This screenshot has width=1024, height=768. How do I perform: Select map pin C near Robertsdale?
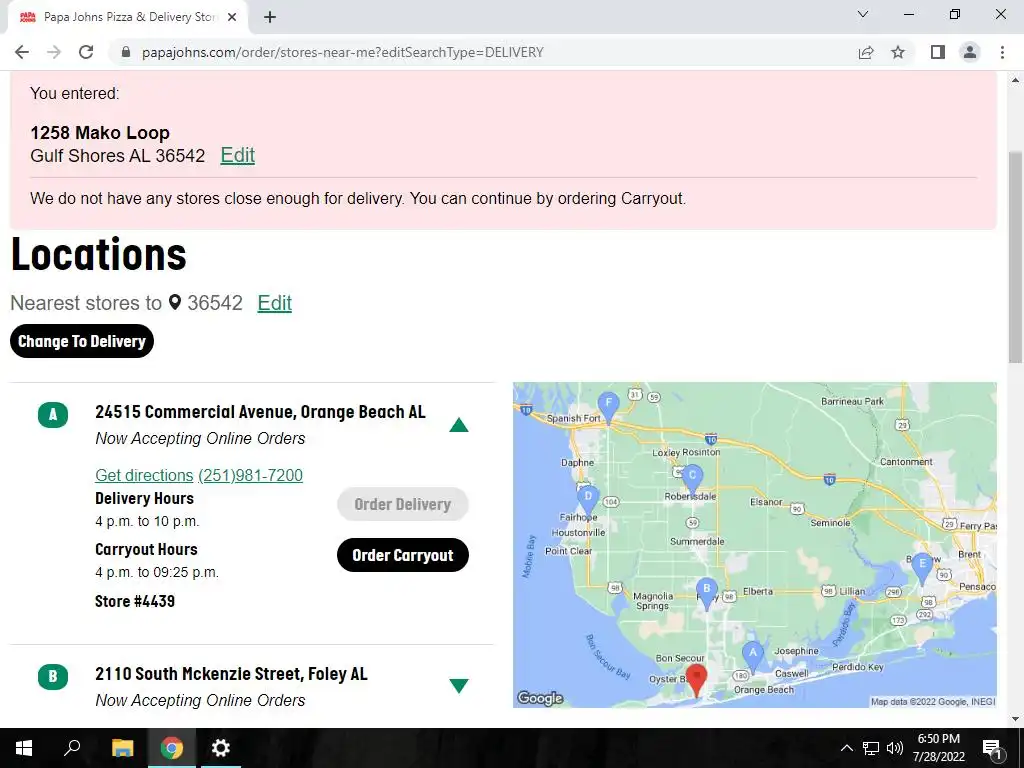click(x=692, y=479)
